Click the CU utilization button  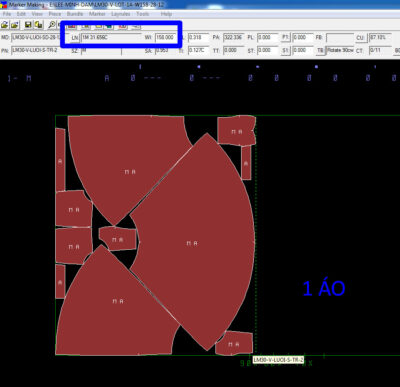360,38
